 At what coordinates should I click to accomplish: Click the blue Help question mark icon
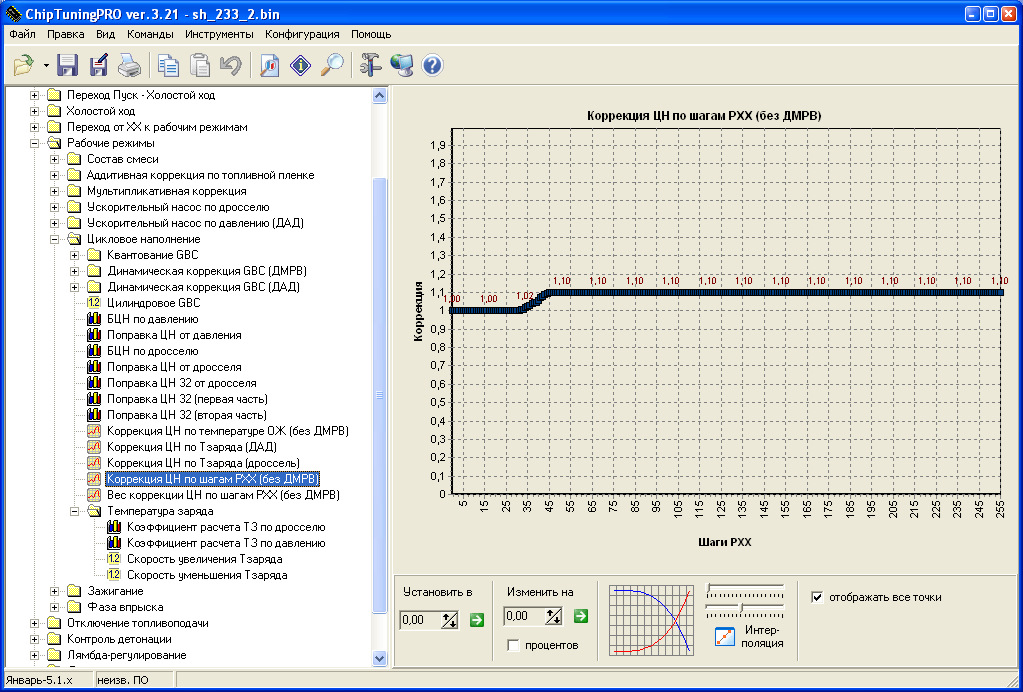(433, 66)
